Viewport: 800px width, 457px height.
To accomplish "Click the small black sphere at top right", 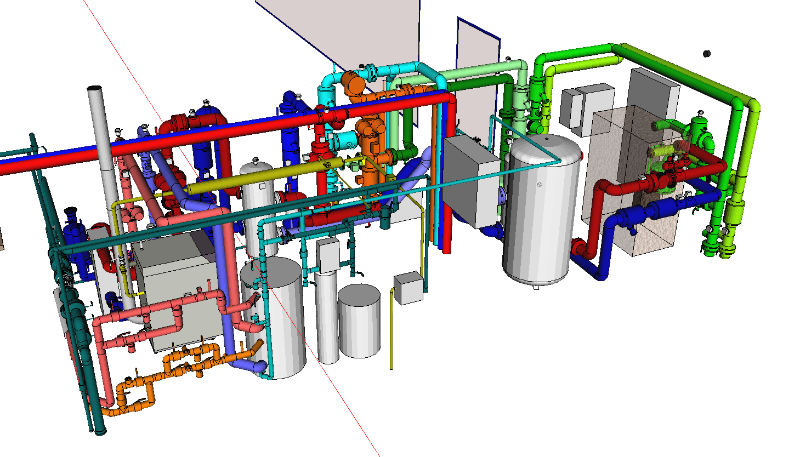I will [707, 53].
